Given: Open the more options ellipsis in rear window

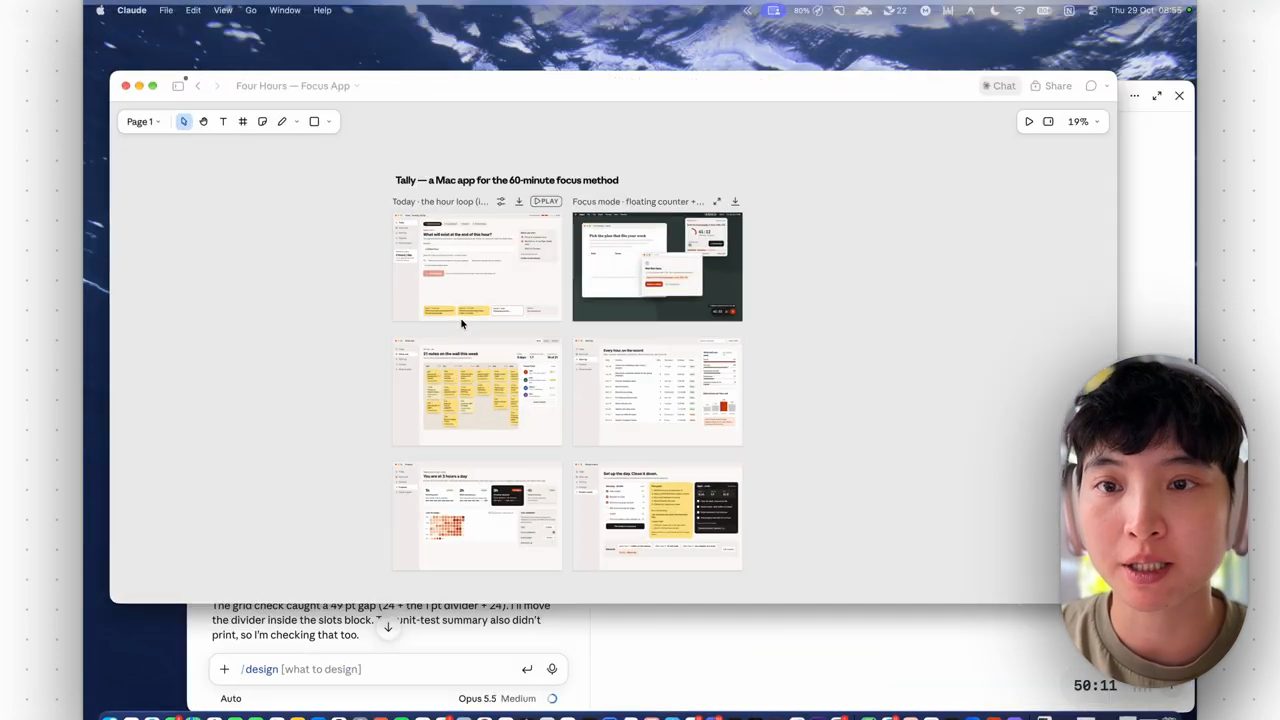Looking at the screenshot, I should click(1135, 96).
